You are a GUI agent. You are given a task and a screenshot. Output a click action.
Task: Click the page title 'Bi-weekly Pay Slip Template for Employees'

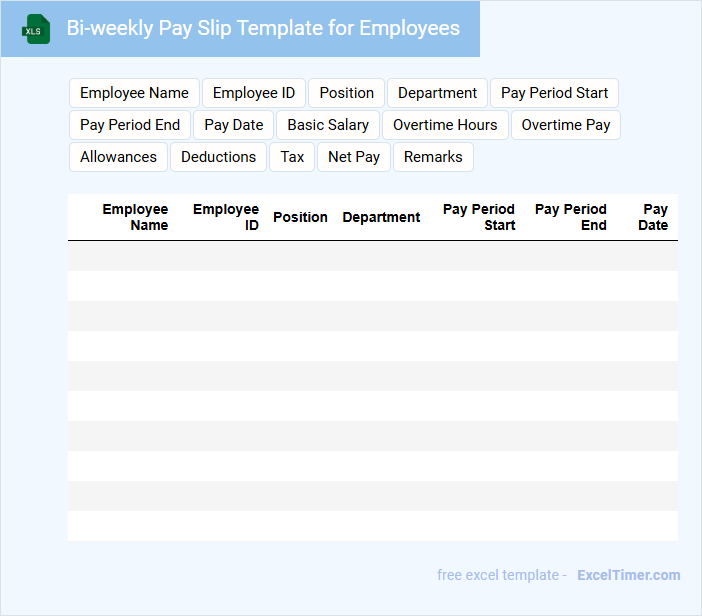coord(263,28)
